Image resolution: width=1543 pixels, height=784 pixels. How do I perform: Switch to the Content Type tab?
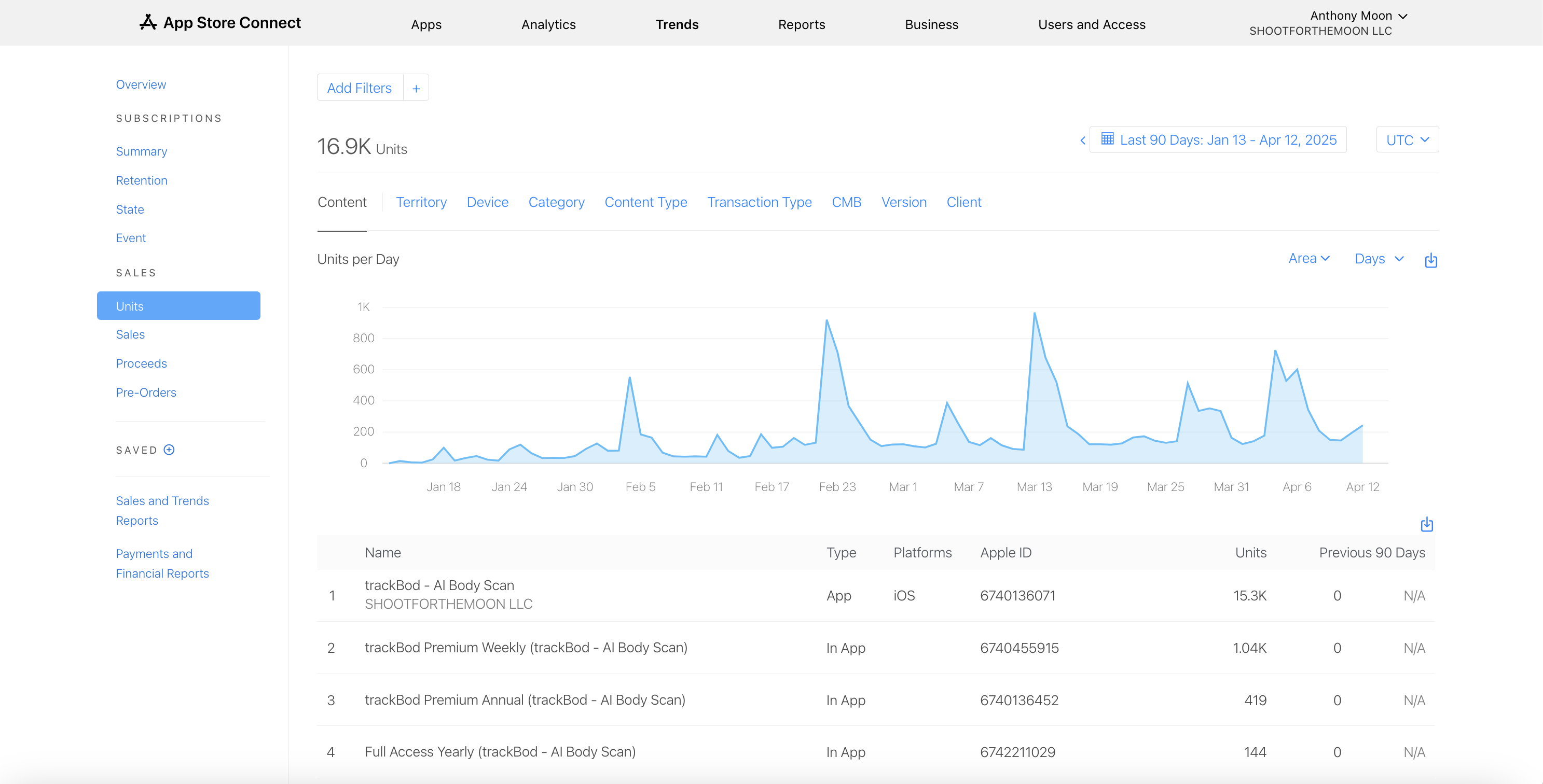(646, 202)
